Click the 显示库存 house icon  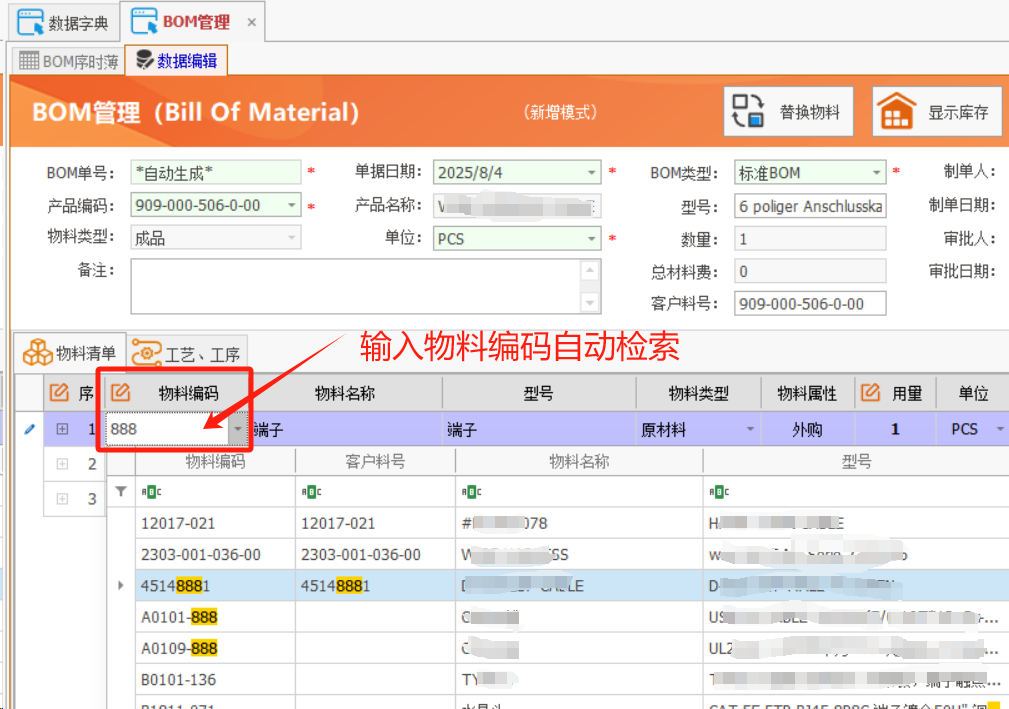[896, 111]
